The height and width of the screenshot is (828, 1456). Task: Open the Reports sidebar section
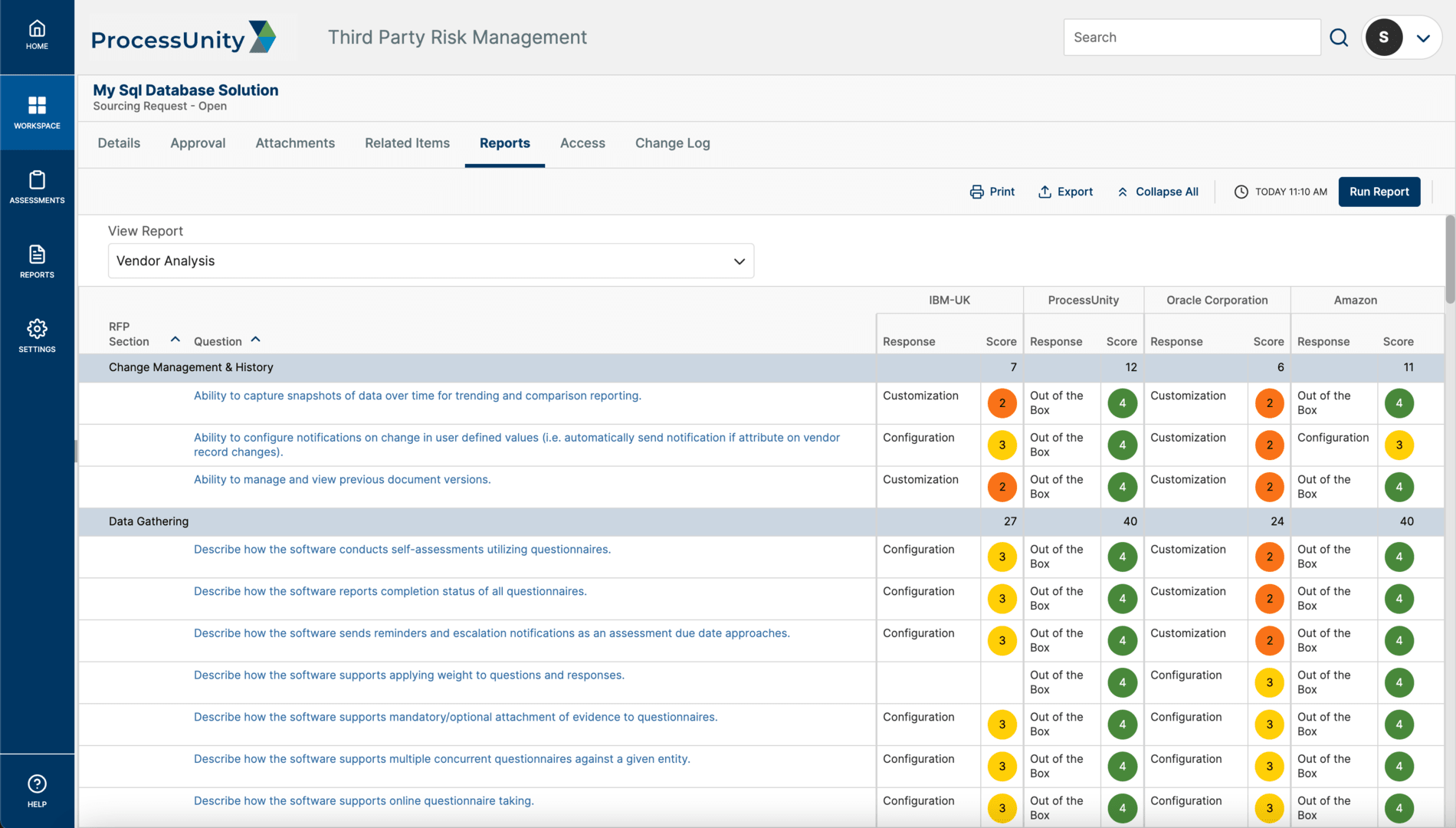click(x=37, y=261)
